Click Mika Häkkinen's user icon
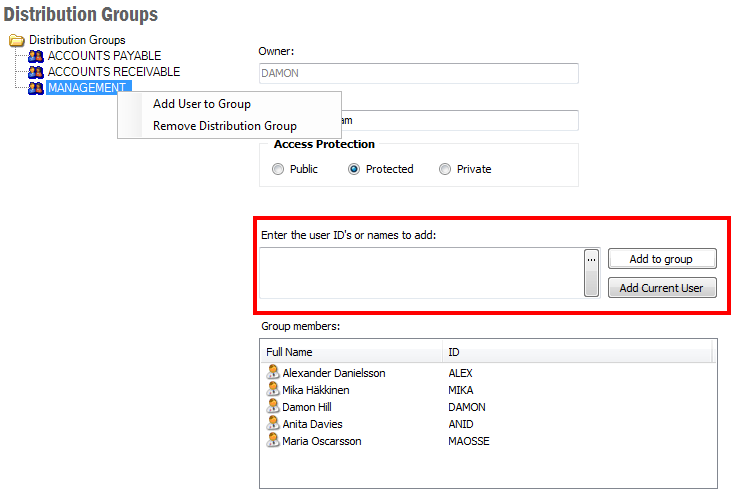The image size is (732, 500). (x=273, y=389)
